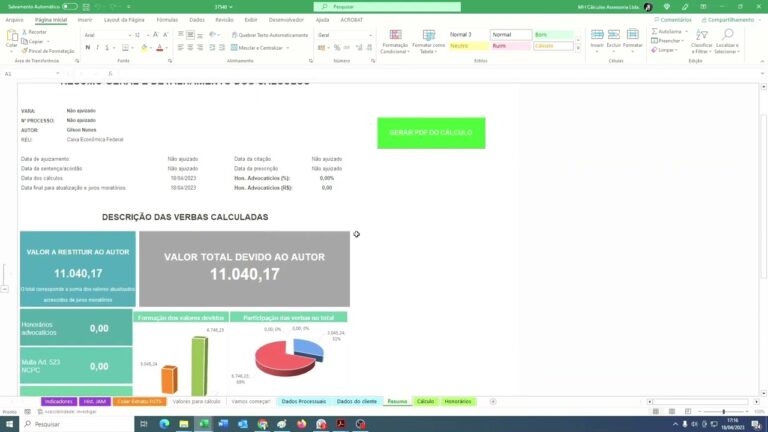Click Windows Start button

coord(9,424)
